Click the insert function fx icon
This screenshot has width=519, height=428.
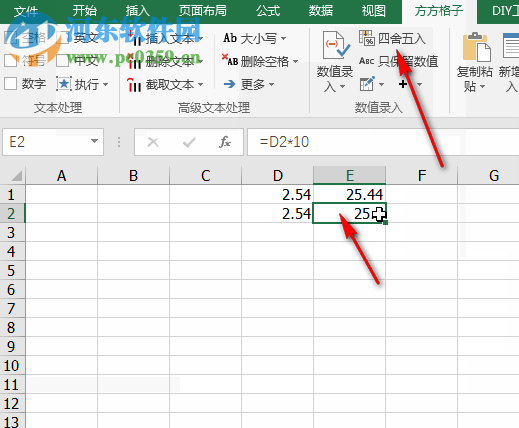[225, 142]
